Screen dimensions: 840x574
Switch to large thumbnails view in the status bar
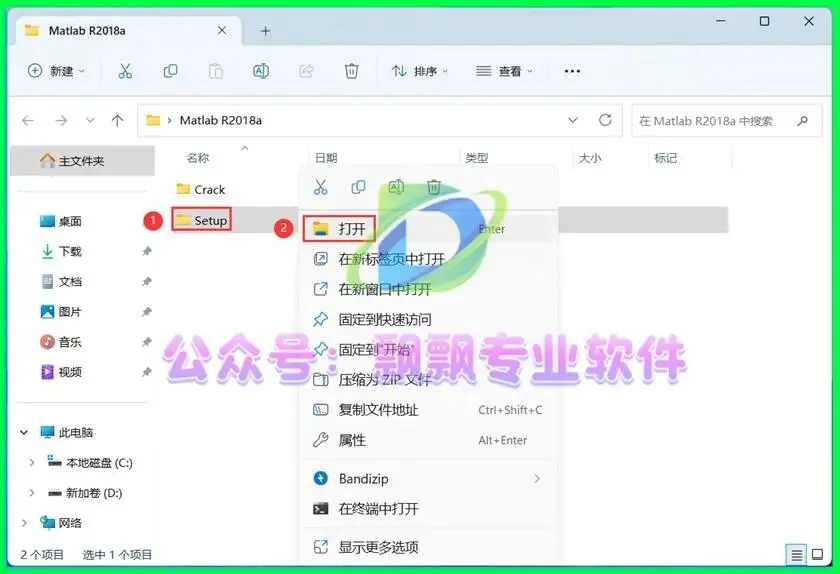tap(818, 555)
